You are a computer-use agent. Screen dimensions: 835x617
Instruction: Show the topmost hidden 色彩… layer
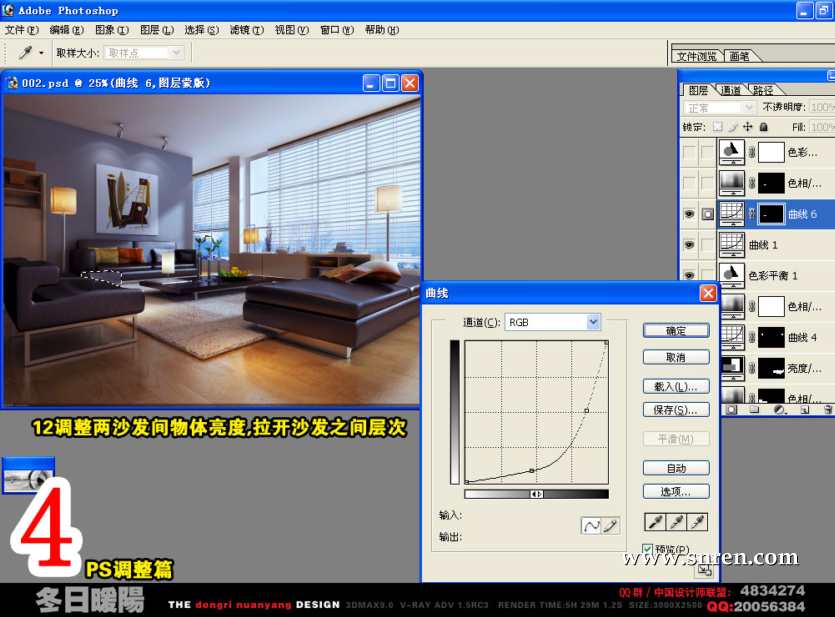(x=689, y=152)
